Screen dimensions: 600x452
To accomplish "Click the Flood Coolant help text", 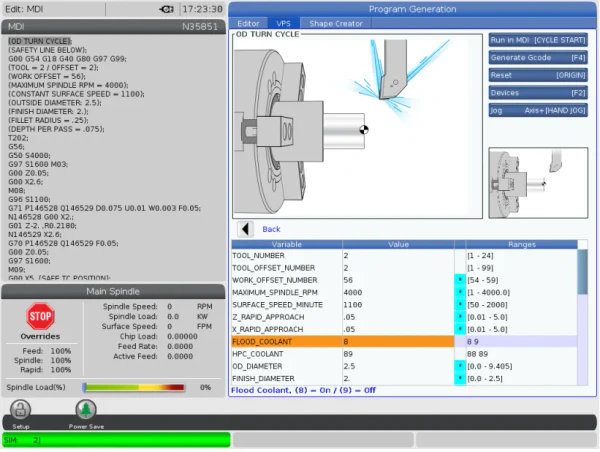I will click(303, 390).
